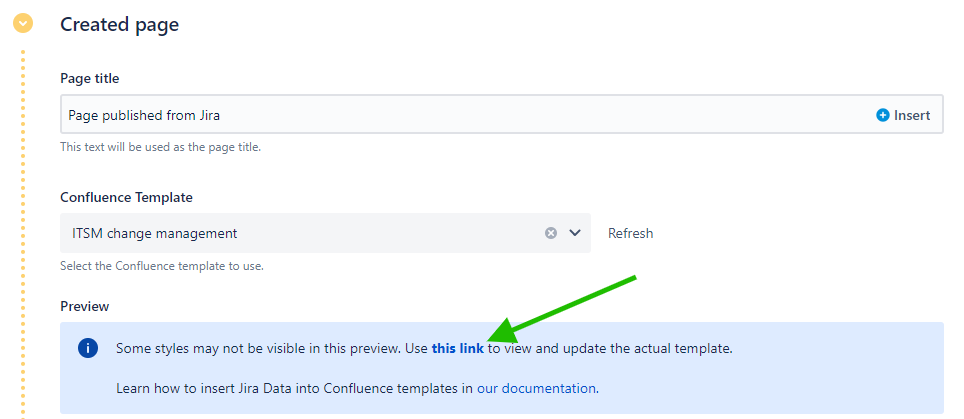Open "this link" to view the template
This screenshot has height=419, width=964.
pos(458,348)
